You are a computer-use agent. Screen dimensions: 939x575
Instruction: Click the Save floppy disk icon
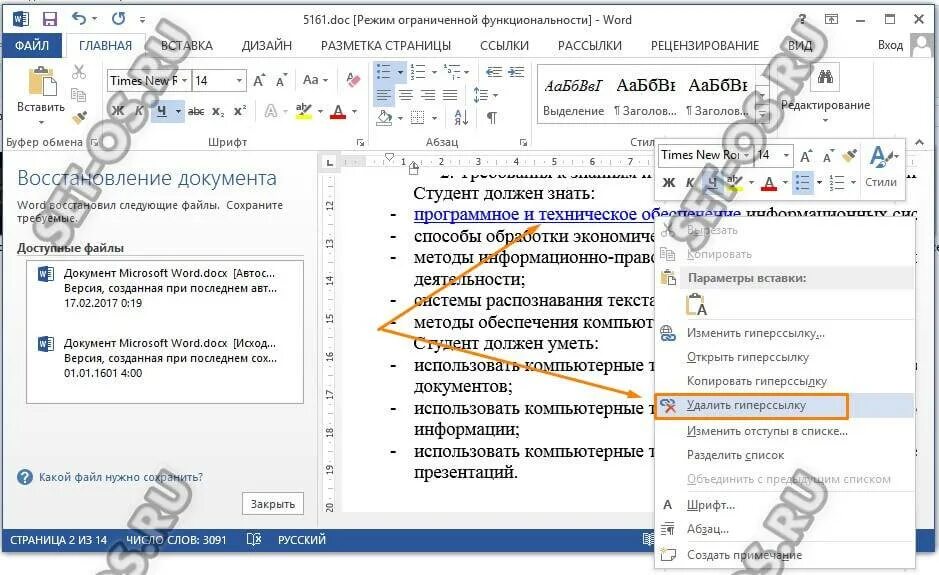tap(50, 19)
